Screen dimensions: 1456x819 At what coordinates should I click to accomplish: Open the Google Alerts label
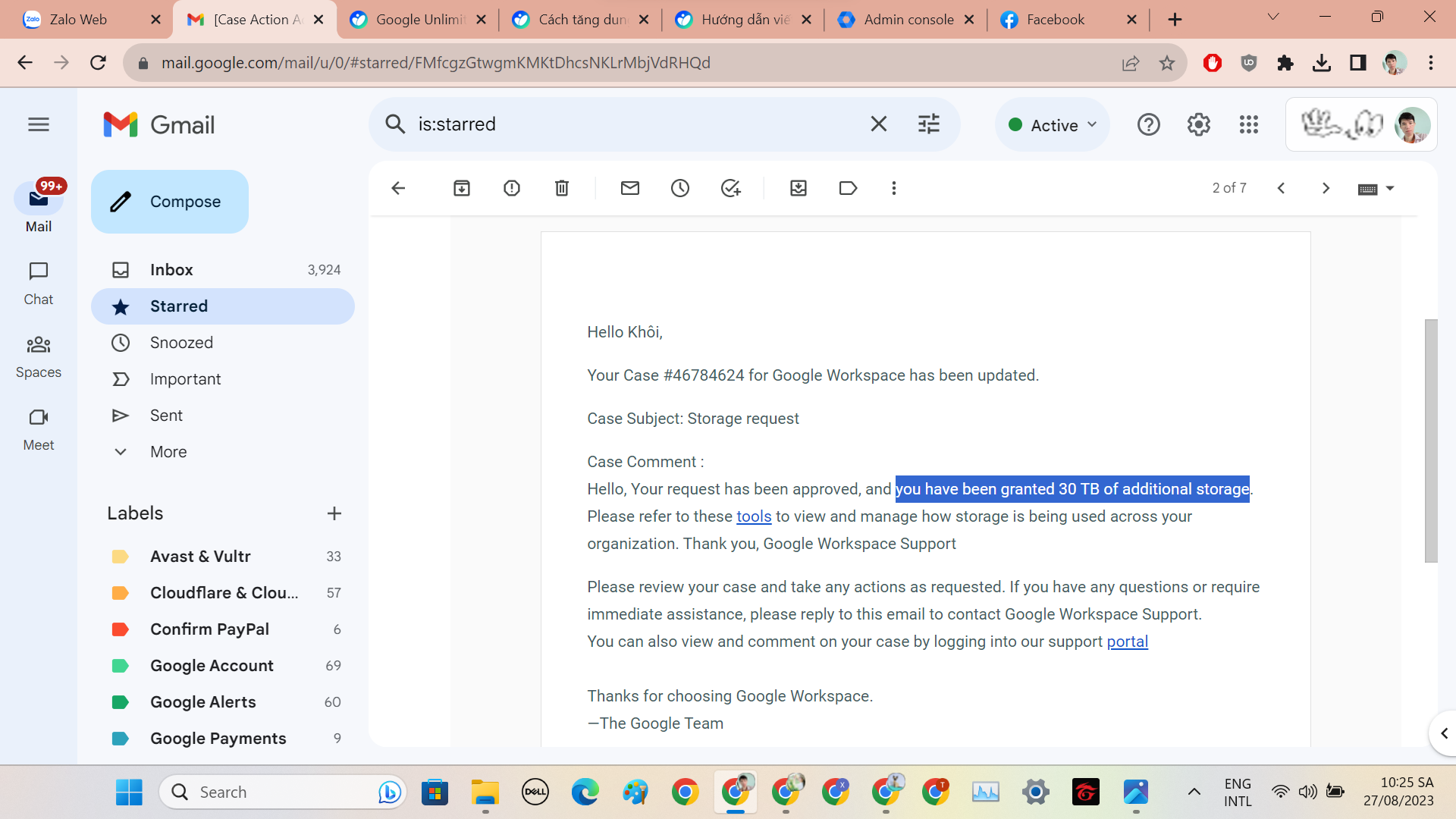(223, 702)
